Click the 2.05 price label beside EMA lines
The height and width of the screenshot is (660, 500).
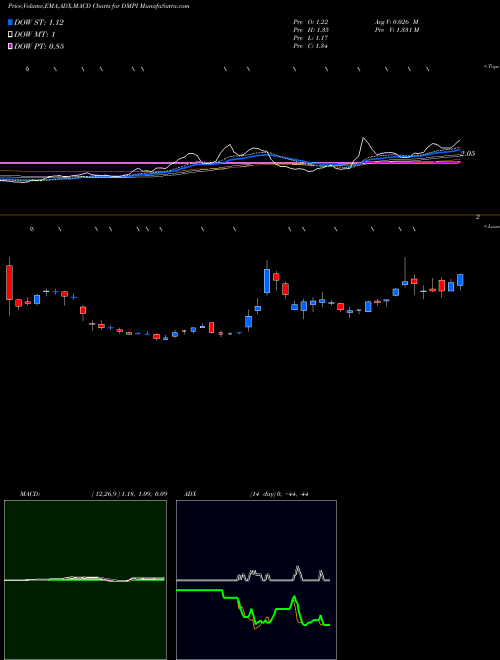coord(468,154)
